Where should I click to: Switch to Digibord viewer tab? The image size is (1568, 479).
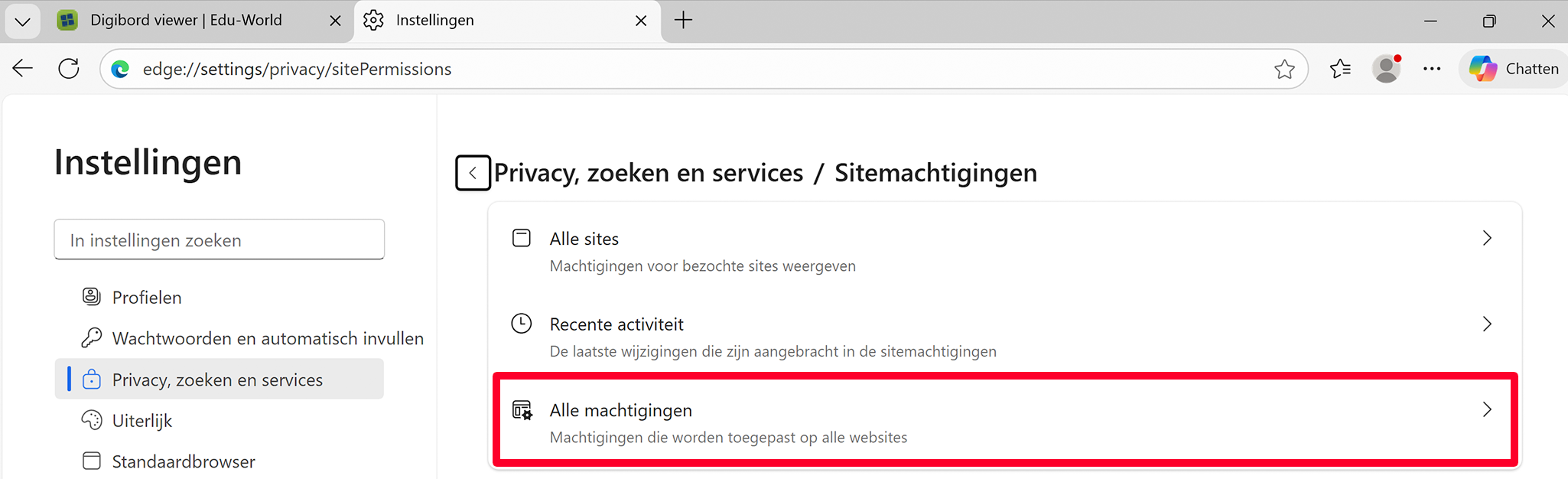coord(186,21)
